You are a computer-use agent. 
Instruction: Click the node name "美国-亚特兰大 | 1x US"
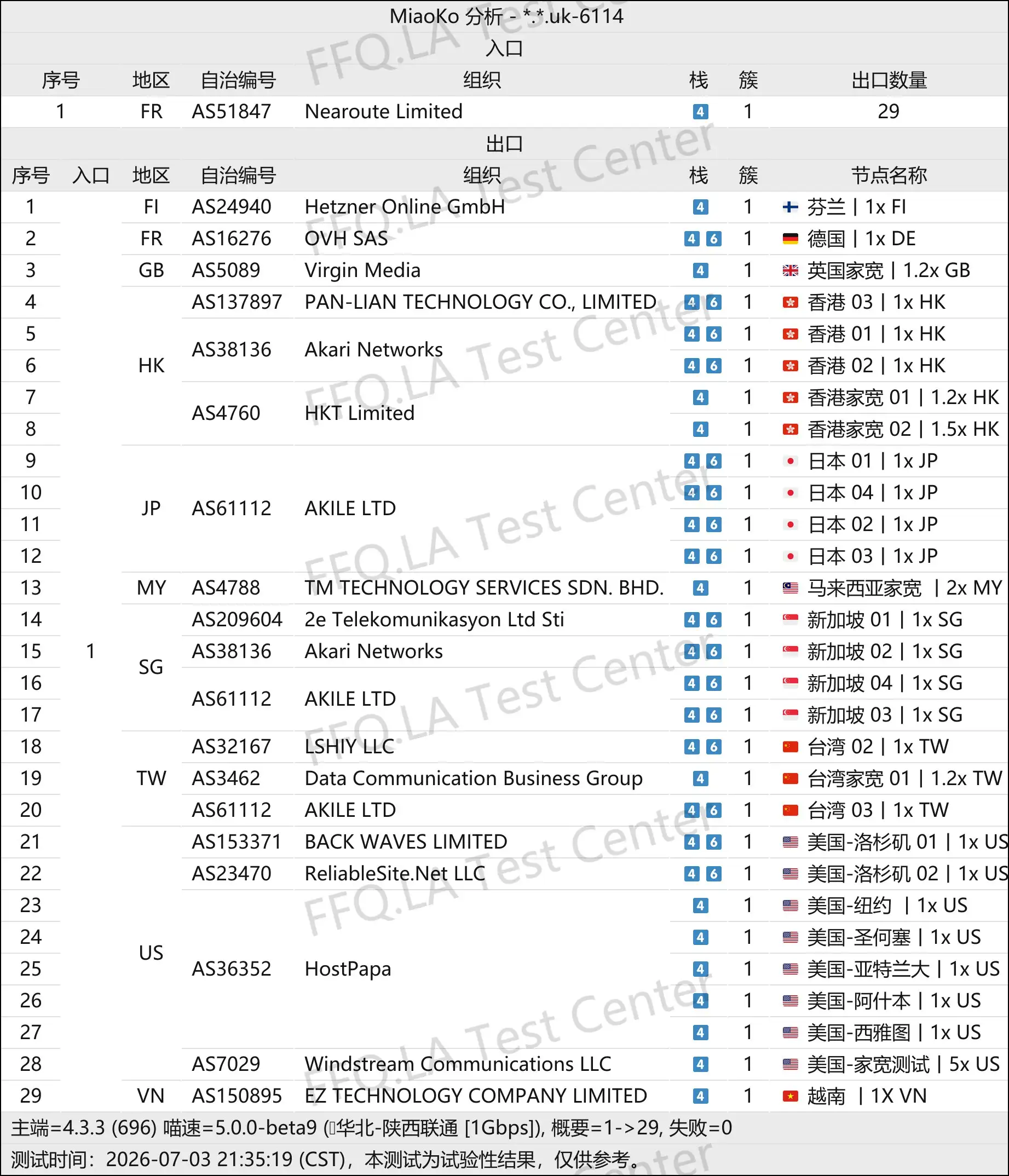pos(904,969)
